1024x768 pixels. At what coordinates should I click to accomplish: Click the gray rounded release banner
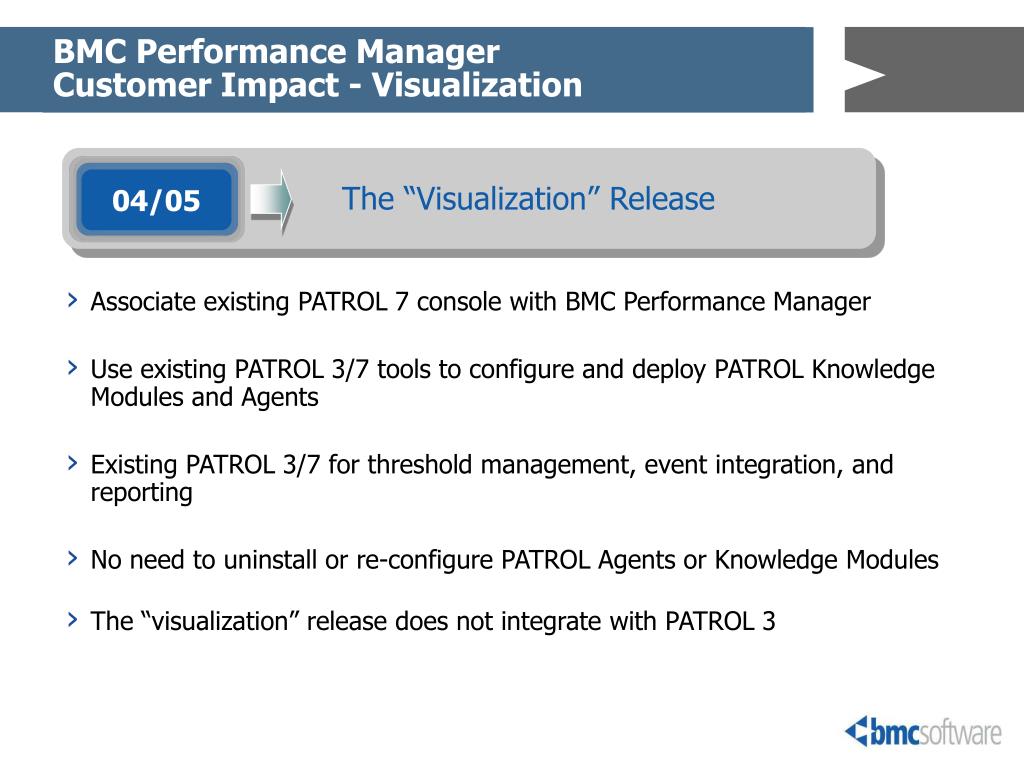tap(473, 202)
